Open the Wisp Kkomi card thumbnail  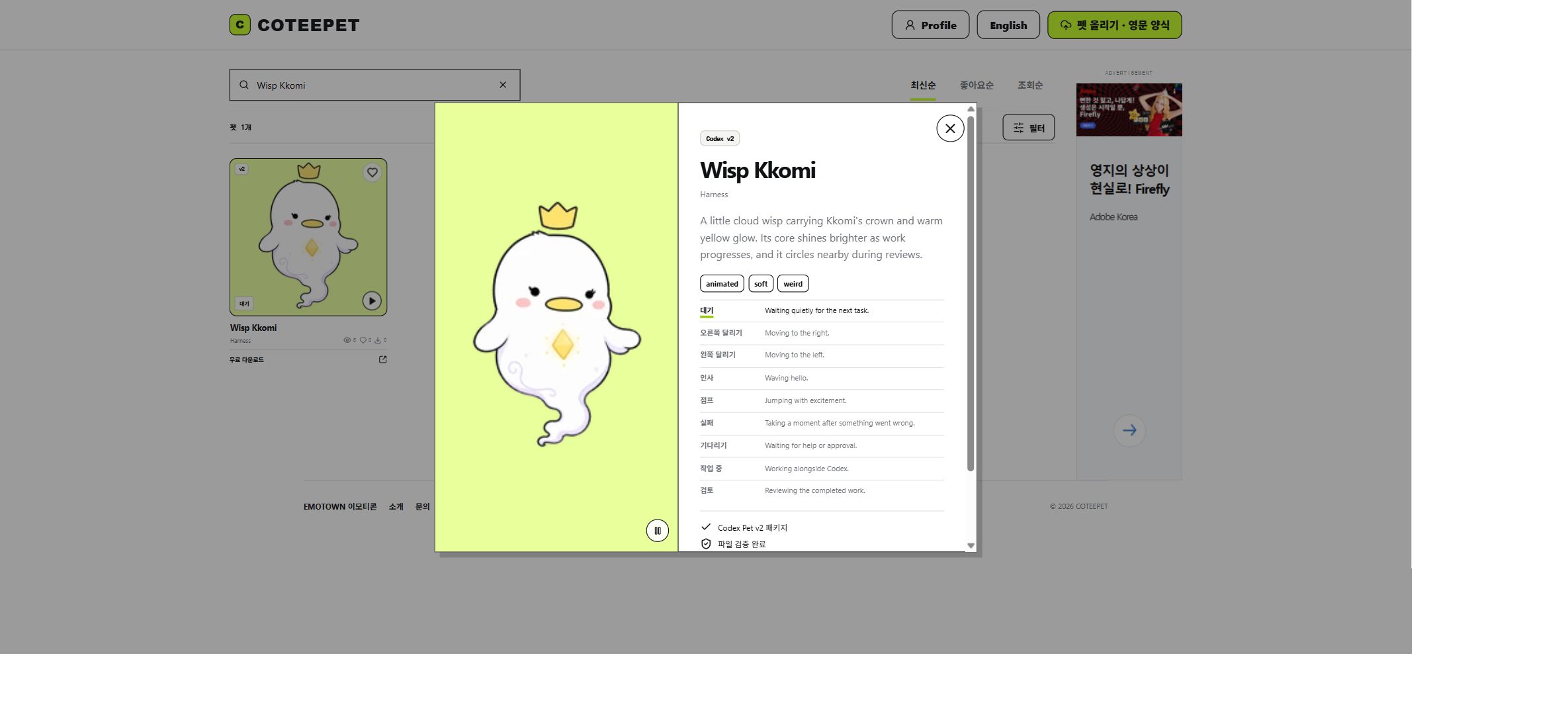coord(308,237)
